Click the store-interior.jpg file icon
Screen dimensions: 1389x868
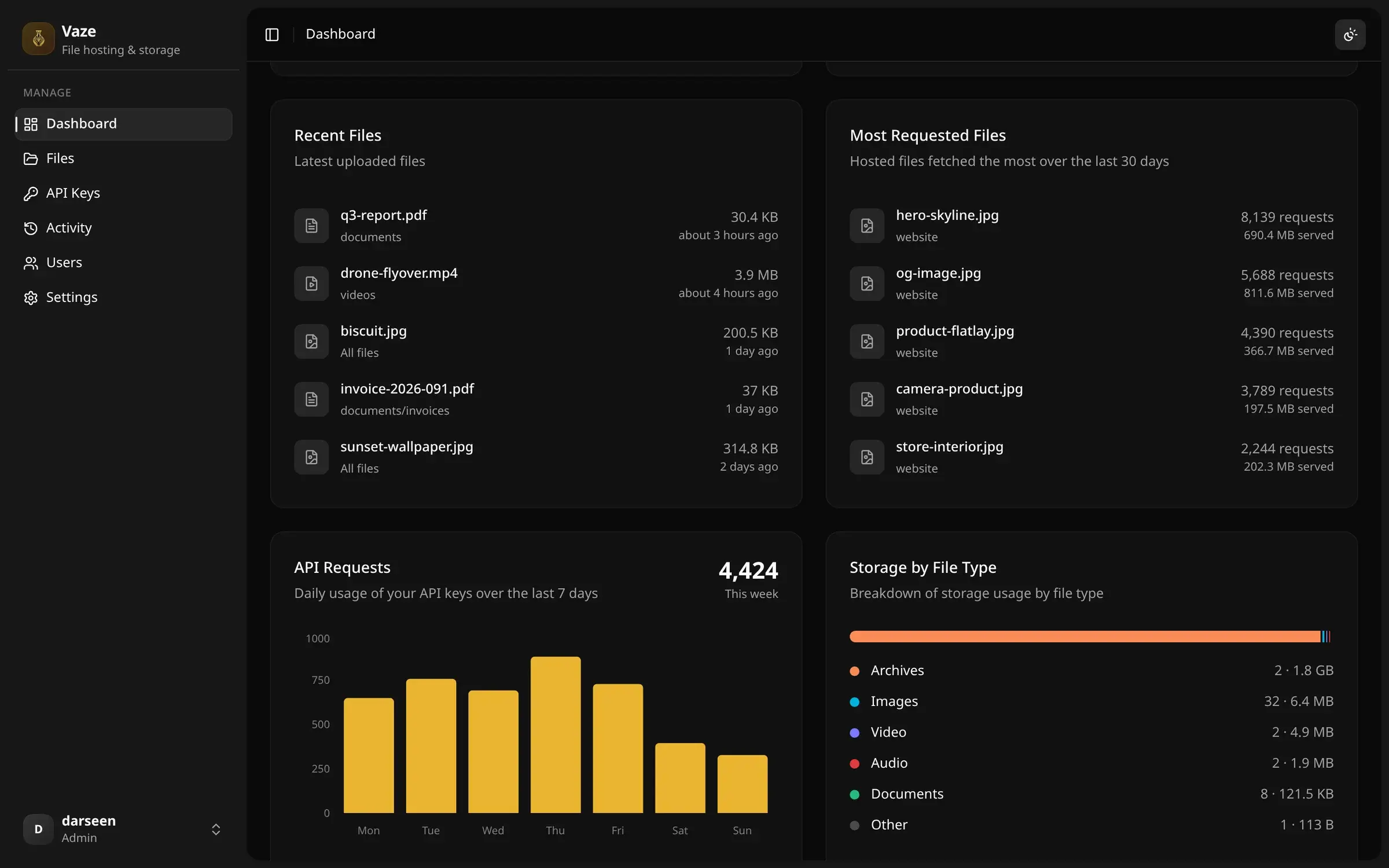click(867, 457)
